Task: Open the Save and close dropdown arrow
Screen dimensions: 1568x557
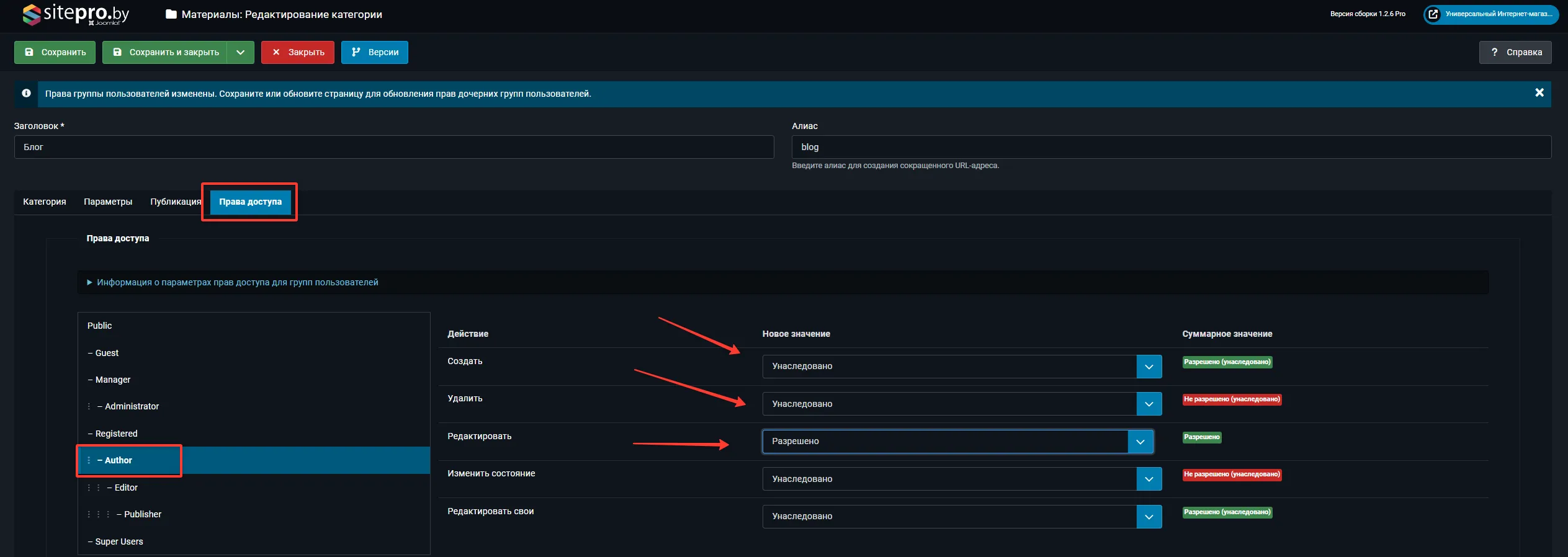Action: click(241, 53)
